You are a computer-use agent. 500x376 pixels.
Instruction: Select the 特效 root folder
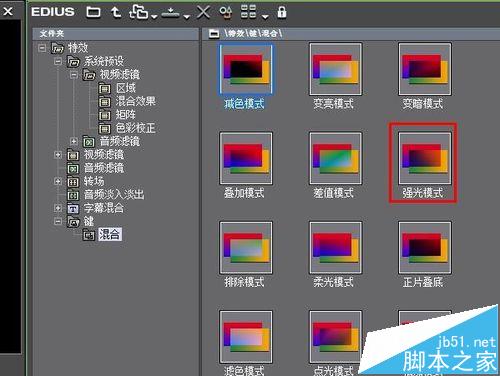click(x=78, y=48)
